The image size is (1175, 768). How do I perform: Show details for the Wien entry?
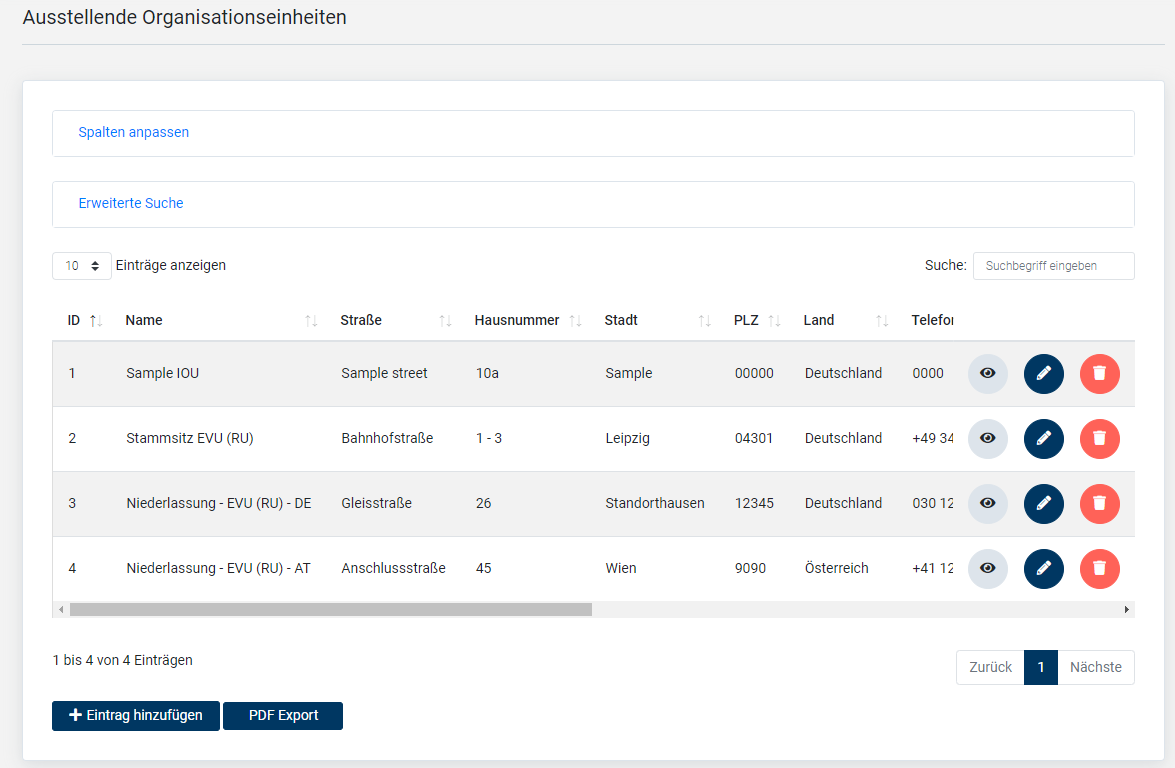coord(987,569)
